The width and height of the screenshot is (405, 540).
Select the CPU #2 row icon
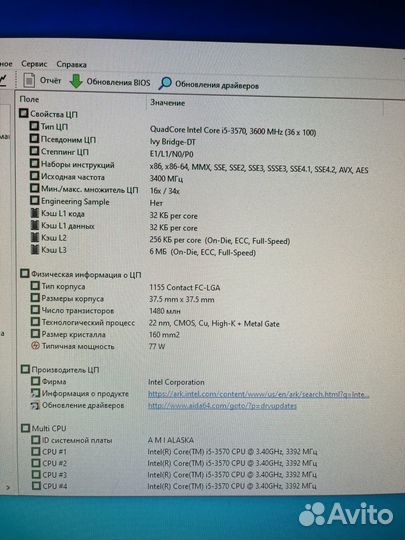click(36, 463)
